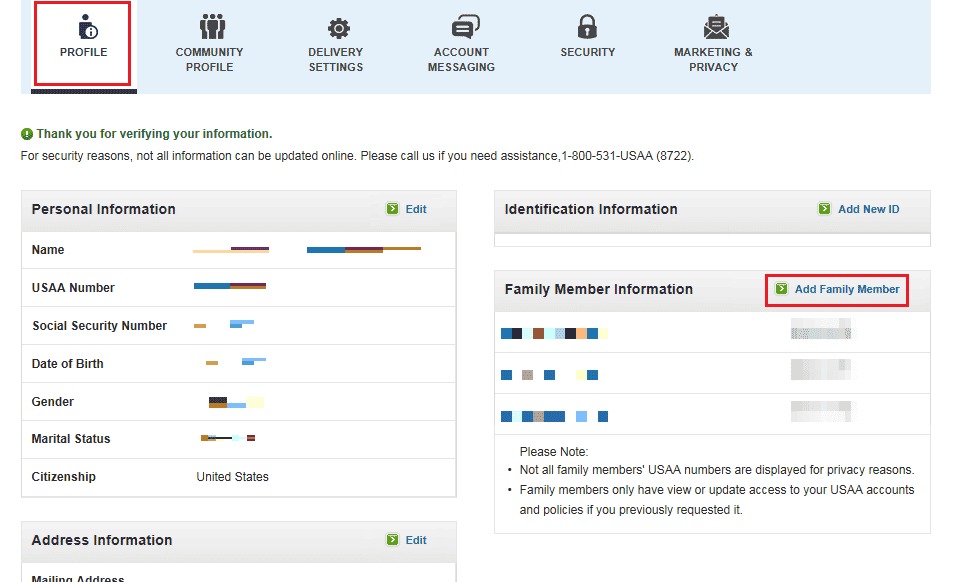
Task: Click green arrow icon beside Add New ID
Action: coord(824,209)
